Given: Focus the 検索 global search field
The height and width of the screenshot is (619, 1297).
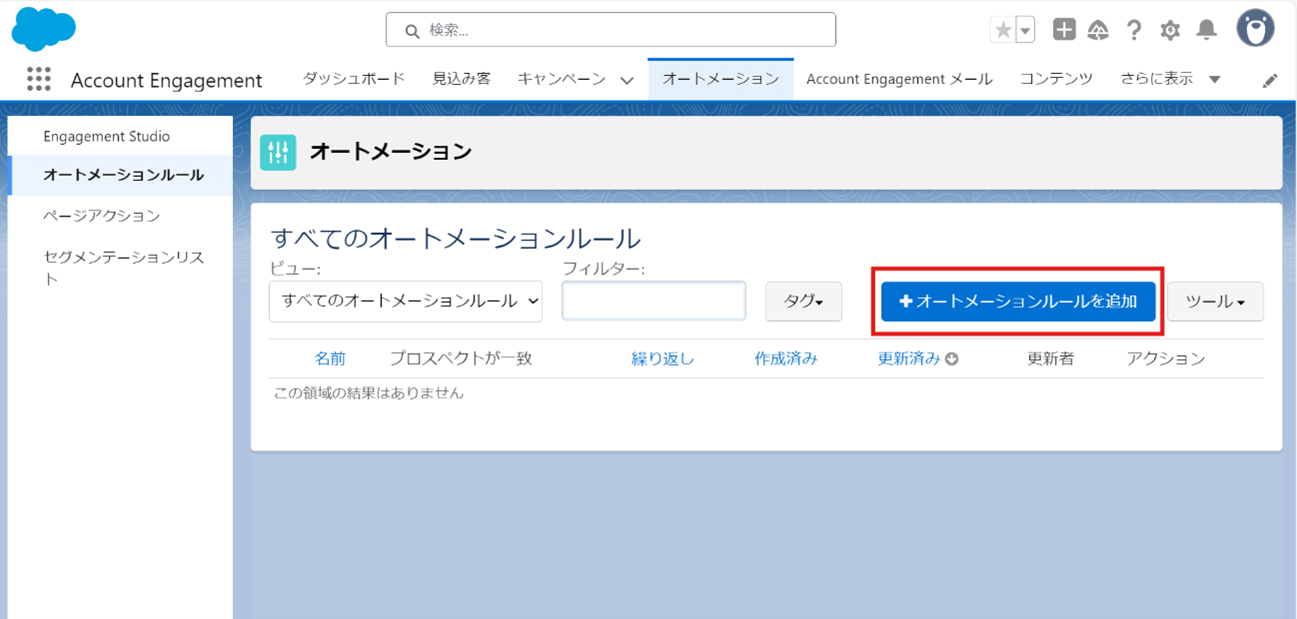Looking at the screenshot, I should (611, 30).
